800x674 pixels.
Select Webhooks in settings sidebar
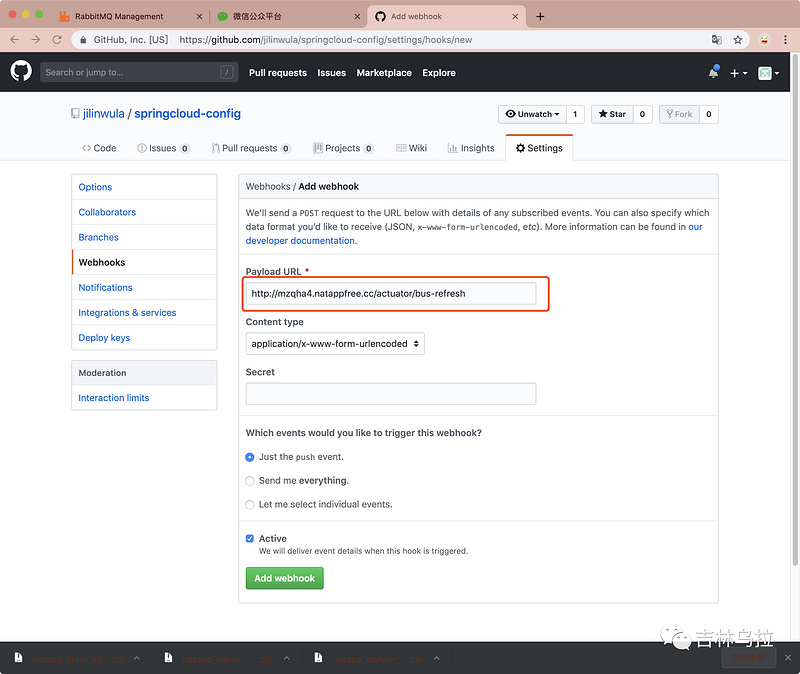pos(144,262)
